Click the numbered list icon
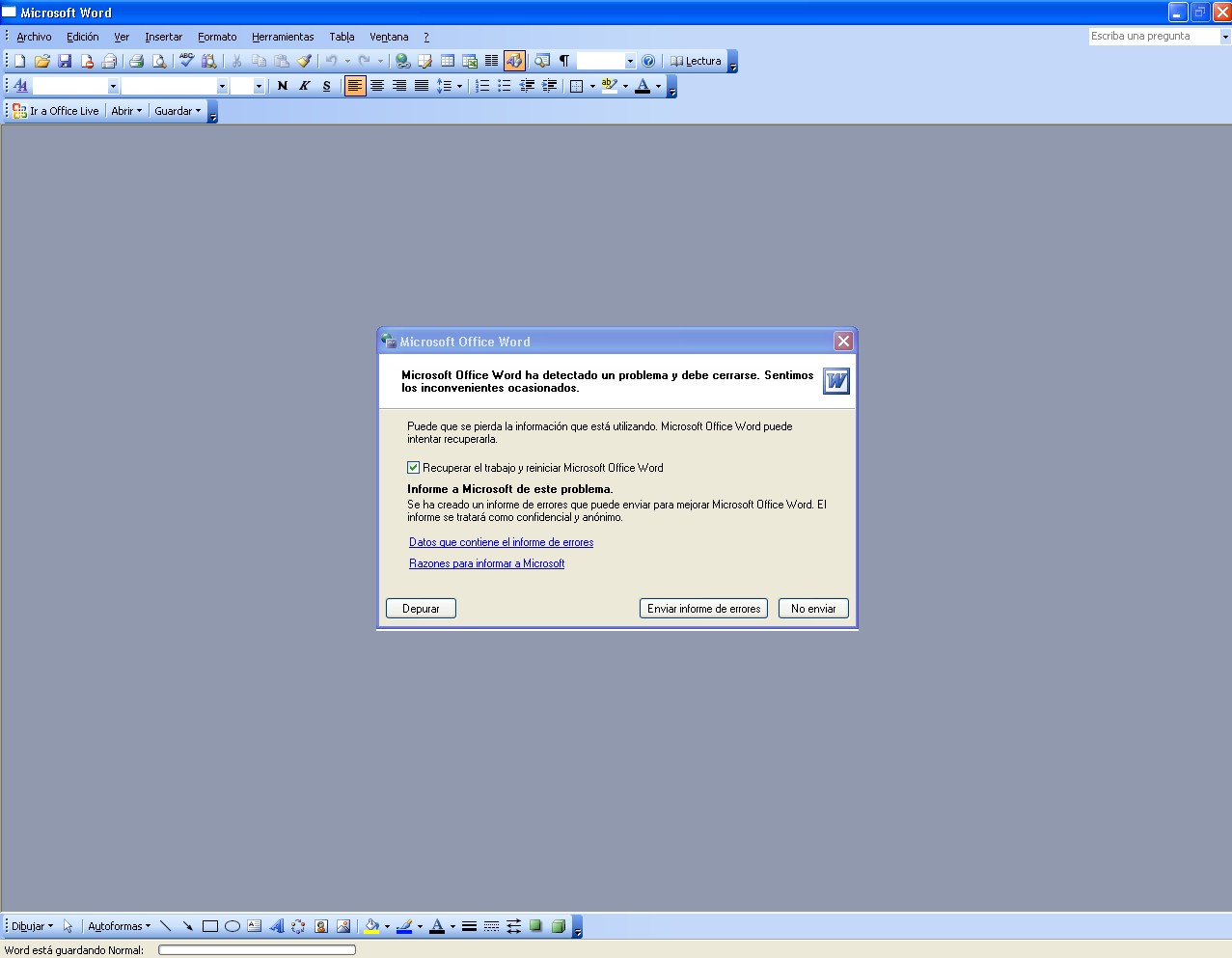This screenshot has height=958, width=1232. pos(482,86)
